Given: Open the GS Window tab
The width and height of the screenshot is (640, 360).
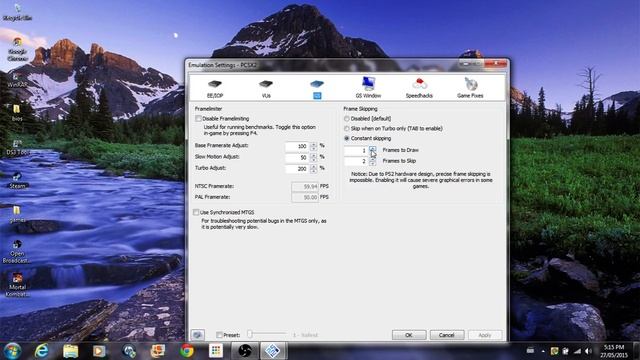Looking at the screenshot, I should click(368, 88).
